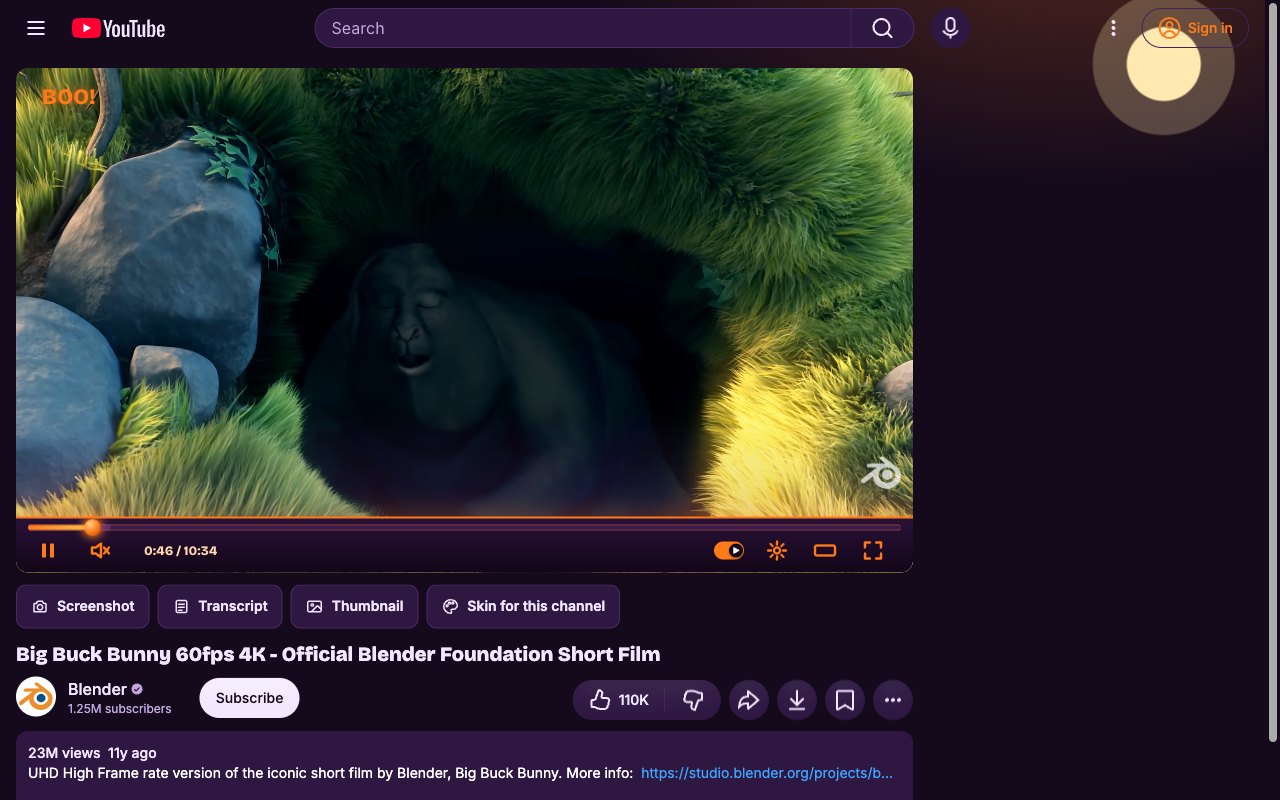Click the Thumbnail button

[354, 606]
